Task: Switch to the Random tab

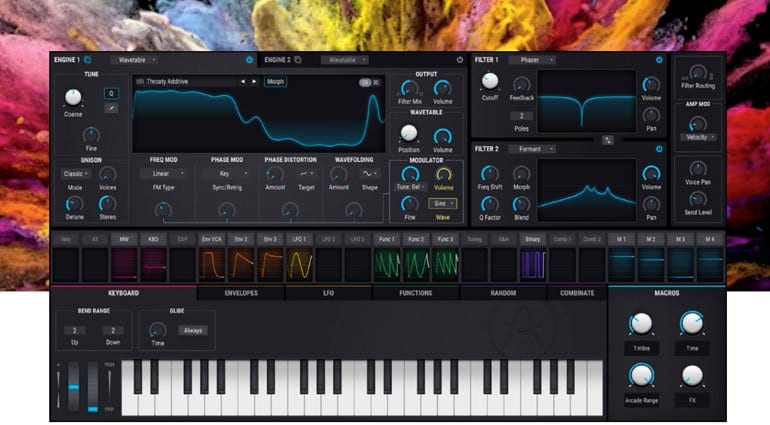Action: (x=503, y=293)
